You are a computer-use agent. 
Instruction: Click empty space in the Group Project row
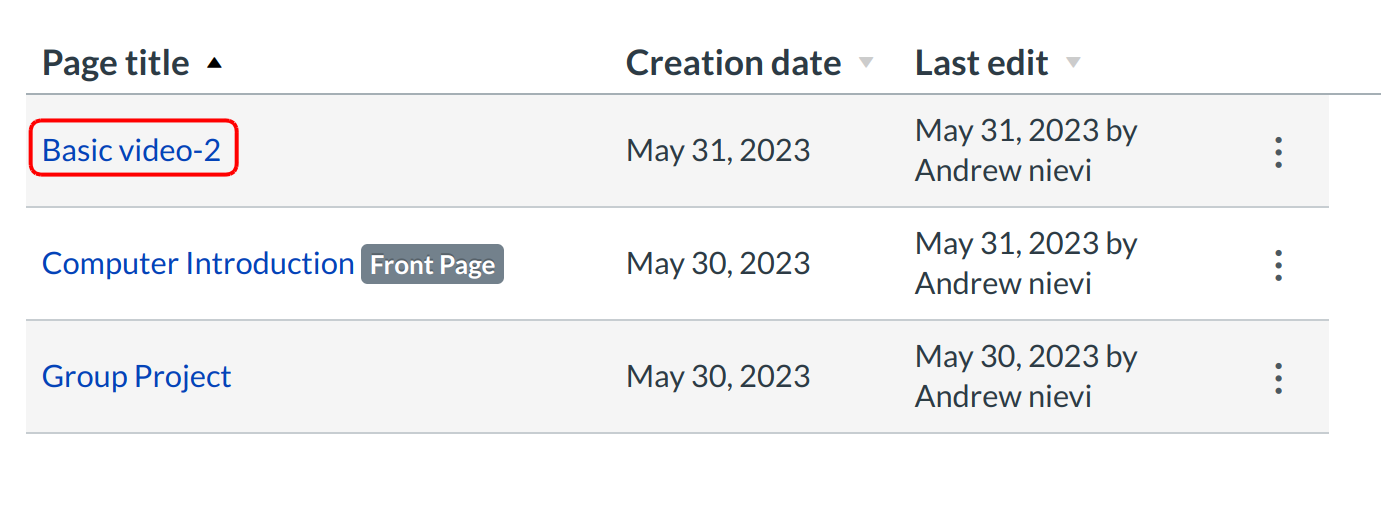click(x=430, y=377)
